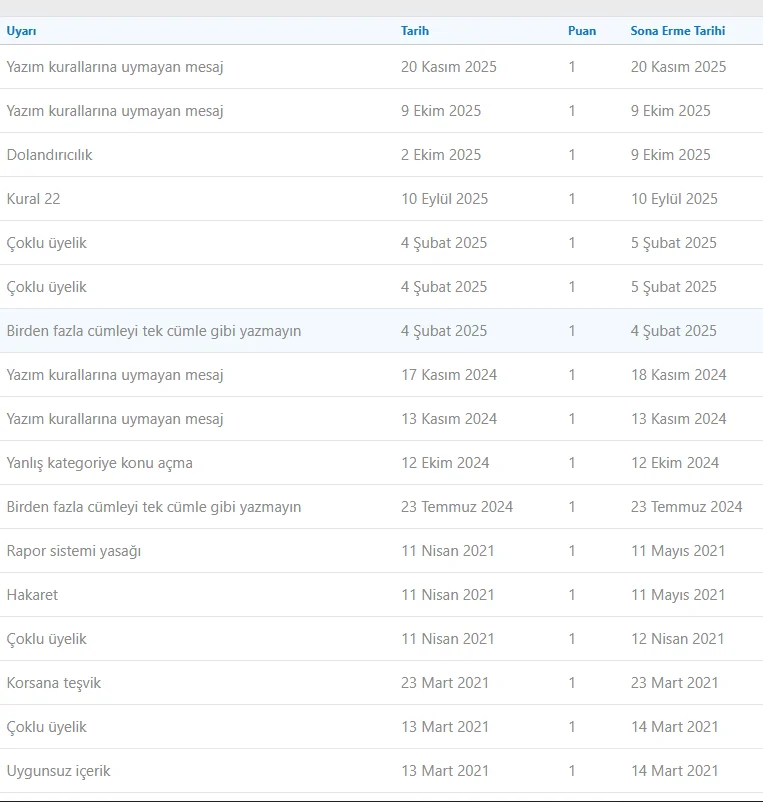The height and width of the screenshot is (802, 763).
Task: Click Sona Erme cell 10 Eylül 2025
Action: click(x=674, y=198)
